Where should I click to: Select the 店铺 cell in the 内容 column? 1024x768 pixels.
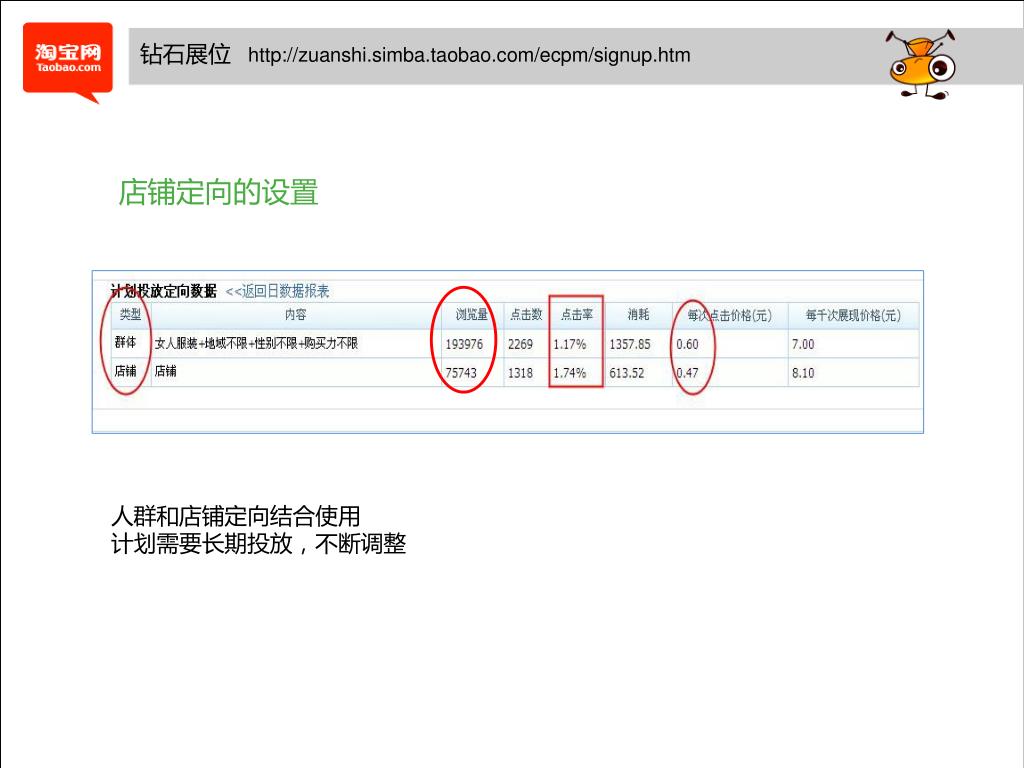[165, 372]
